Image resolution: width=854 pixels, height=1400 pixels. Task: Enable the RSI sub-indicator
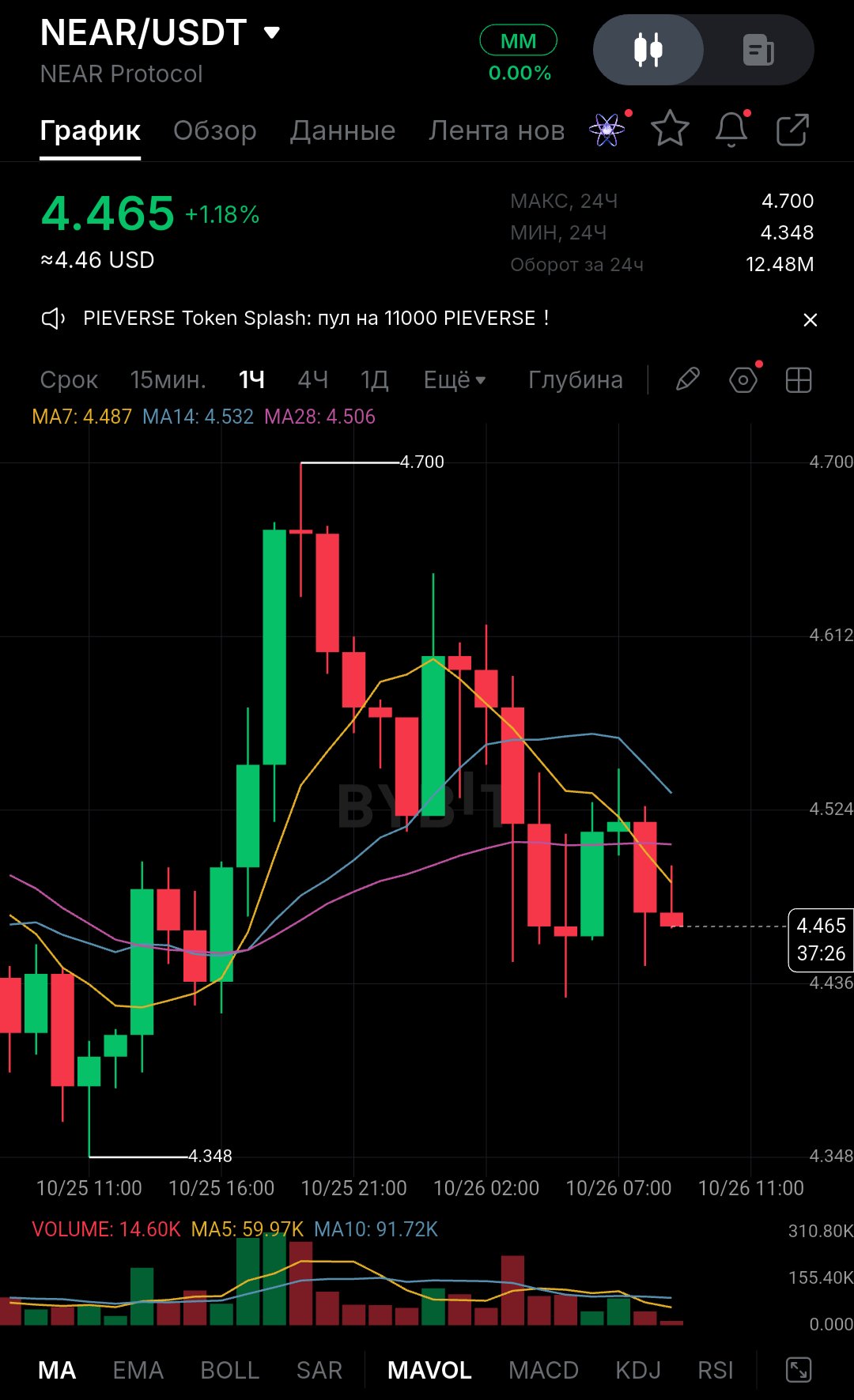tap(716, 1370)
